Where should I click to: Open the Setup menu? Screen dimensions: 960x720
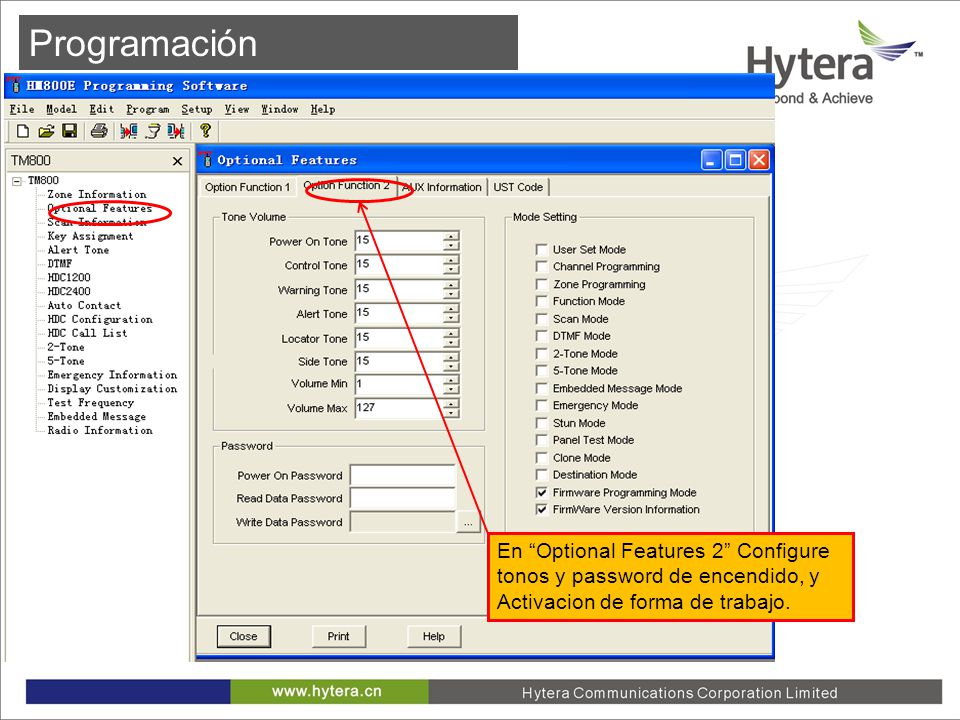click(x=197, y=110)
